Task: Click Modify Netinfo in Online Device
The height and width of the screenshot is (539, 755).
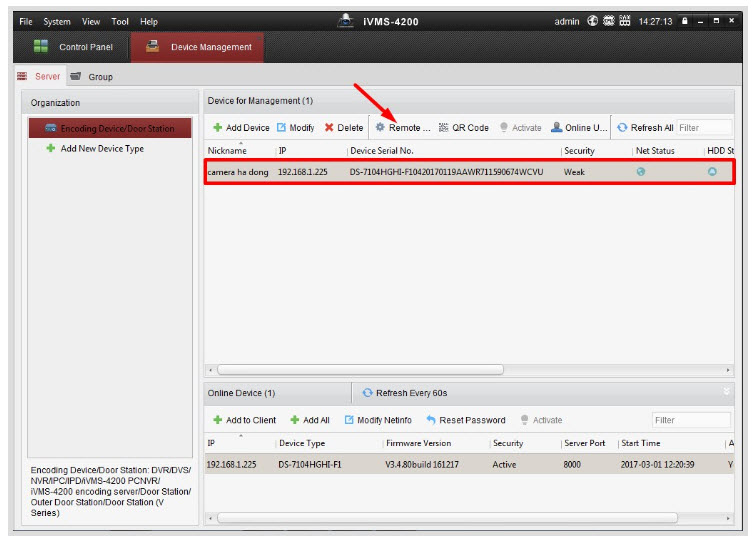Action: (378, 420)
